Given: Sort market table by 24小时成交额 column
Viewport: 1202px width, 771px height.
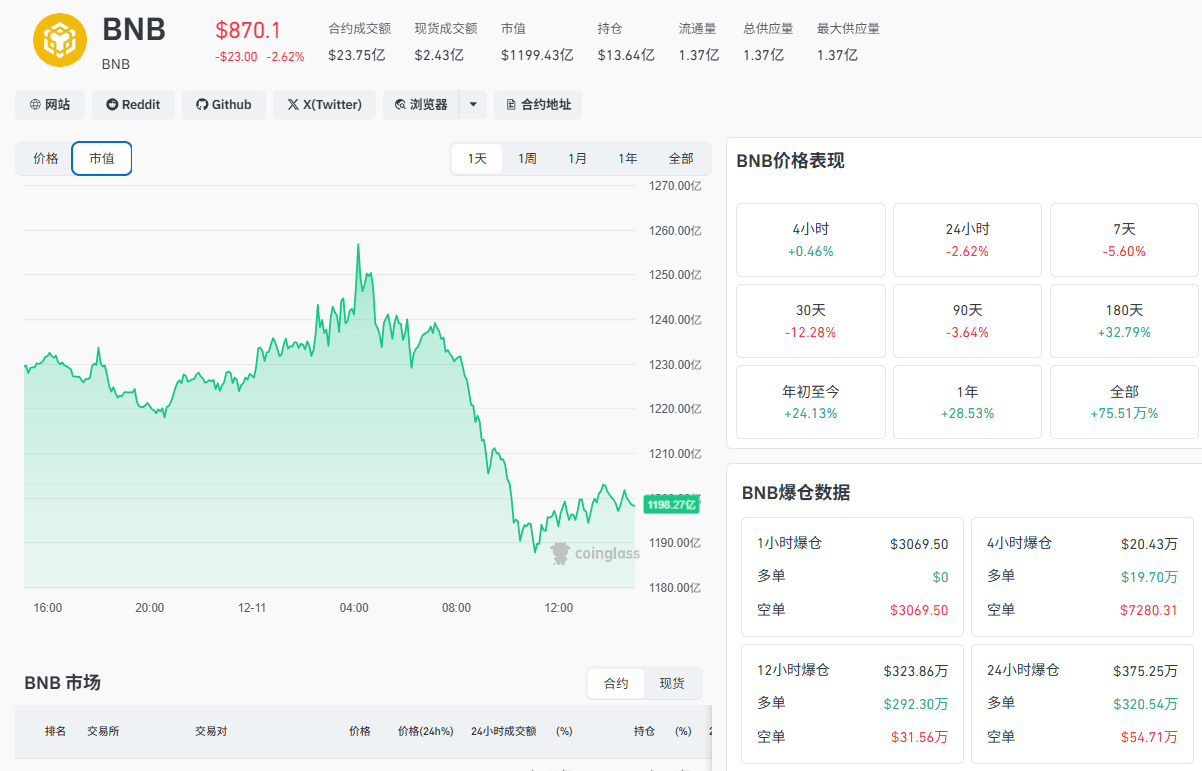Looking at the screenshot, I should click(503, 731).
